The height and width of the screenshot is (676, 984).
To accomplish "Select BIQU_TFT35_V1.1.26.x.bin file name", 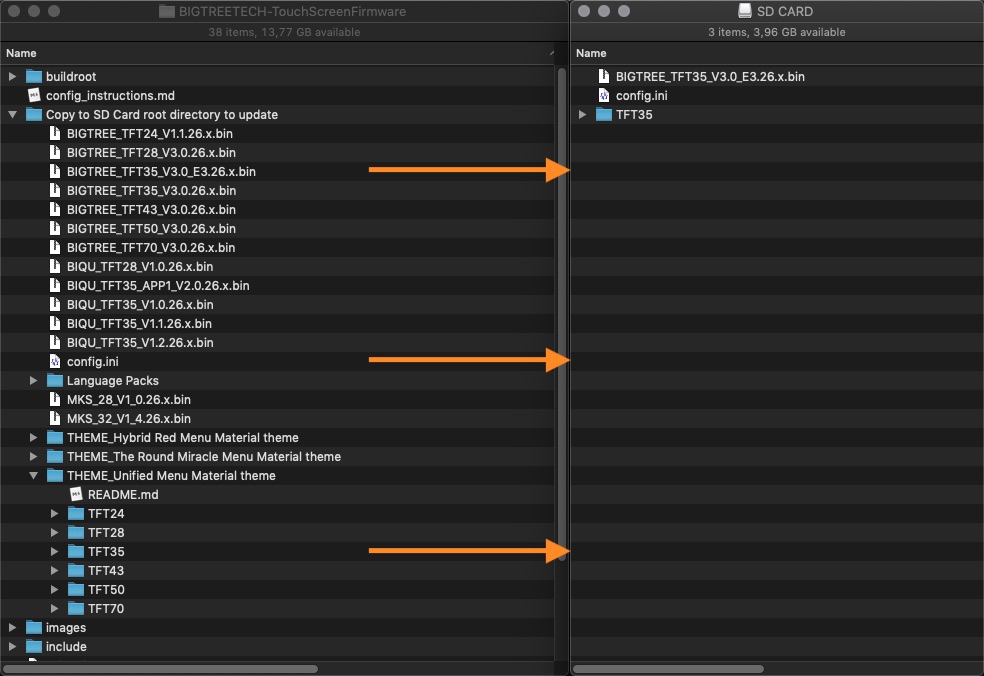I will click(139, 324).
